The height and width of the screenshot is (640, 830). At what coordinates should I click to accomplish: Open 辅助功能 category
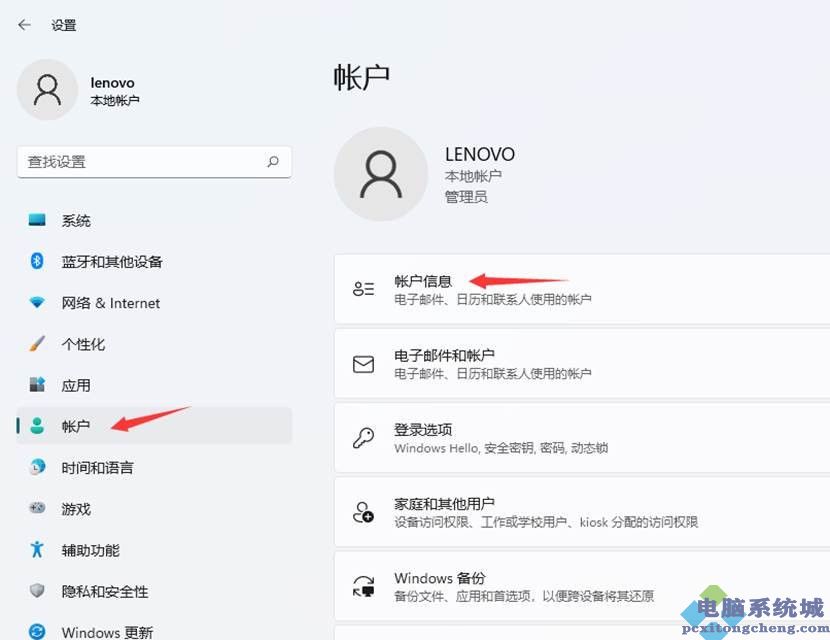pyautogui.click(x=154, y=549)
